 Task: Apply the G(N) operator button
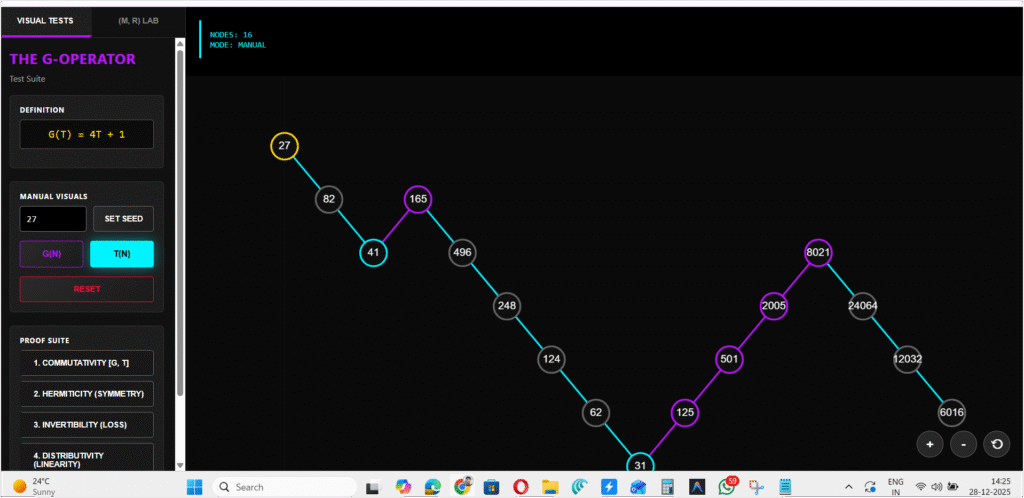pos(51,254)
